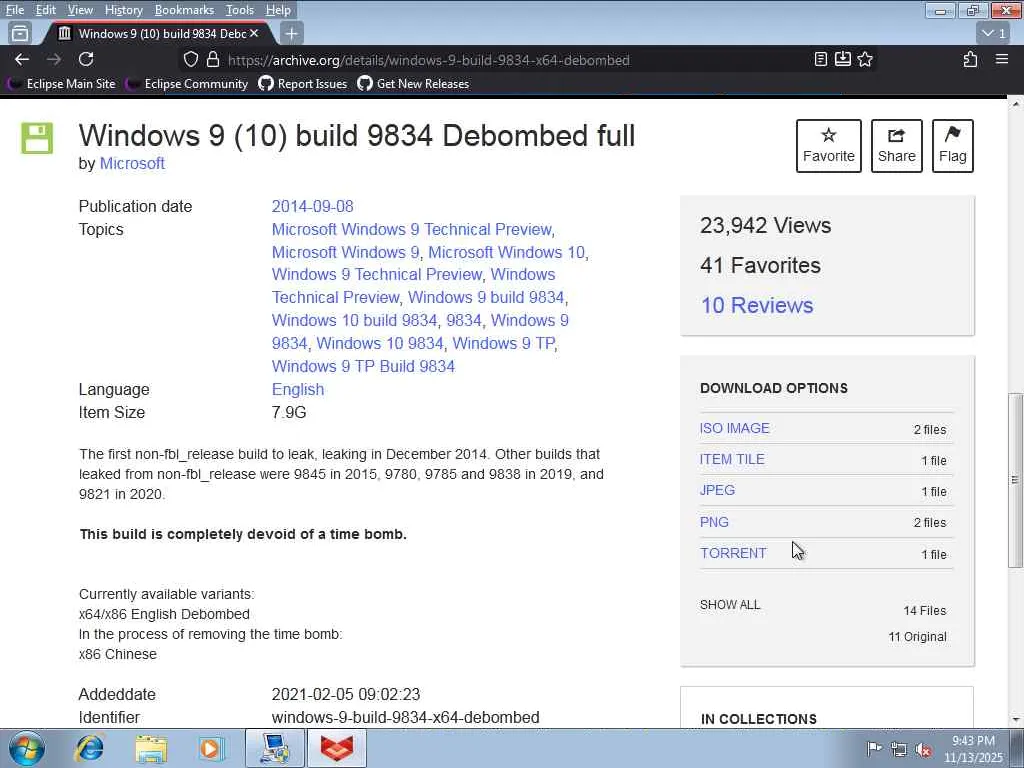1024x768 pixels.
Task: Bookmark this page with star icon
Action: [x=865, y=59]
